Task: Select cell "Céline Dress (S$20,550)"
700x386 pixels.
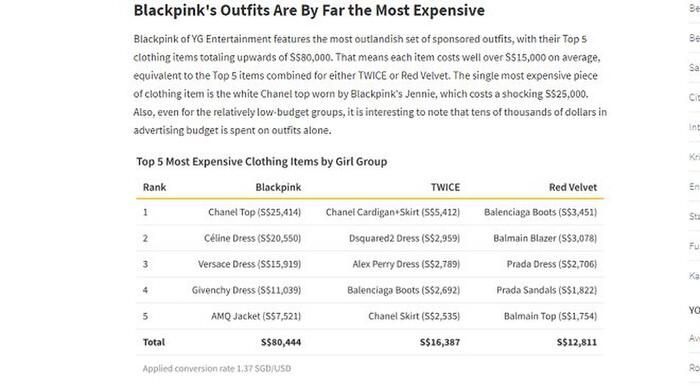Action: pos(252,238)
